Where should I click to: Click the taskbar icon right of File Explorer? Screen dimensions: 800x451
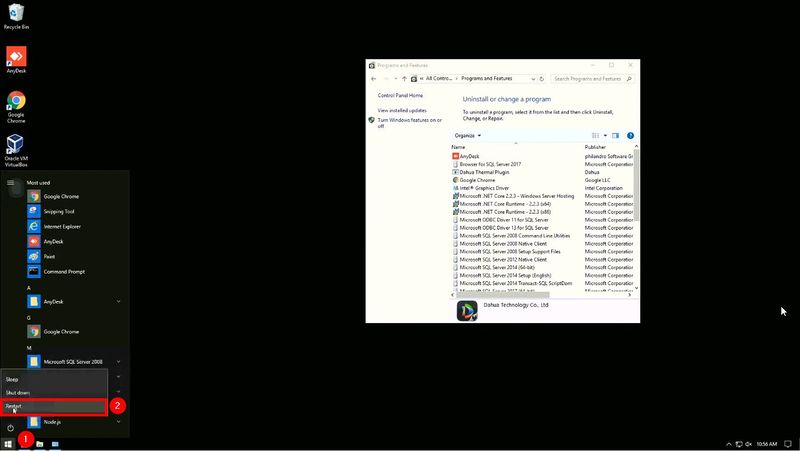55,444
